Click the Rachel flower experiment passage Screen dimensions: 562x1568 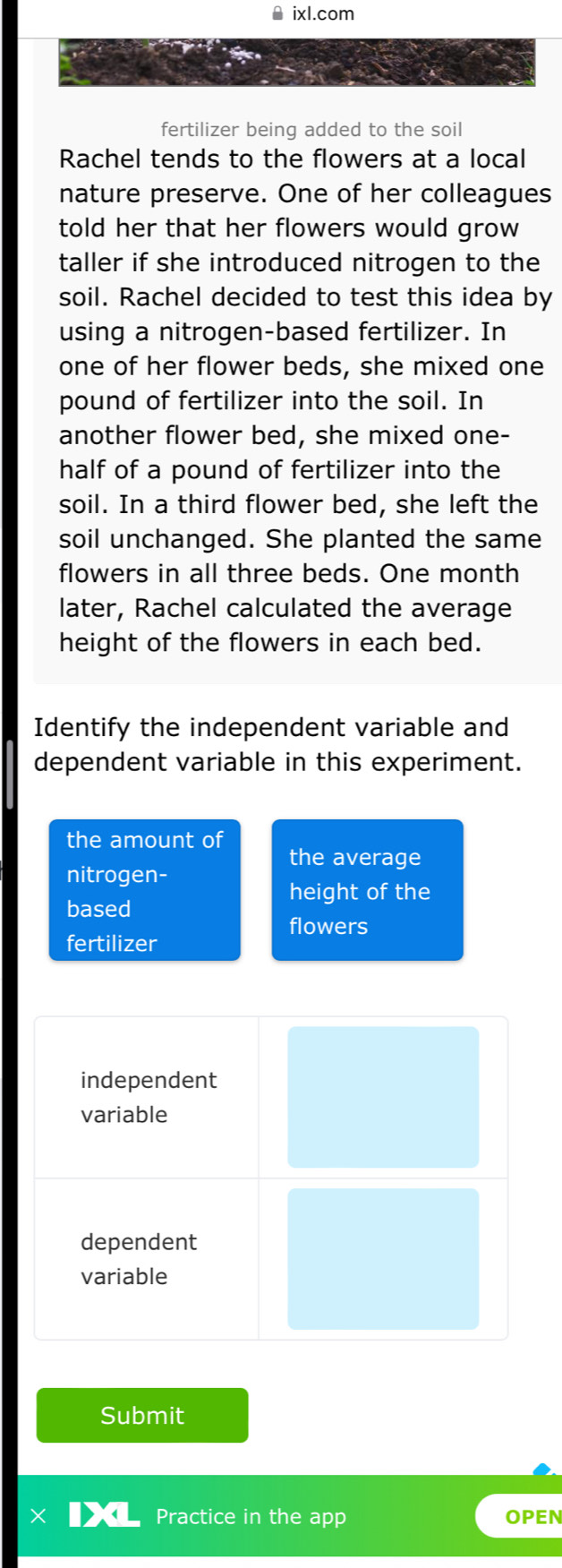304,400
